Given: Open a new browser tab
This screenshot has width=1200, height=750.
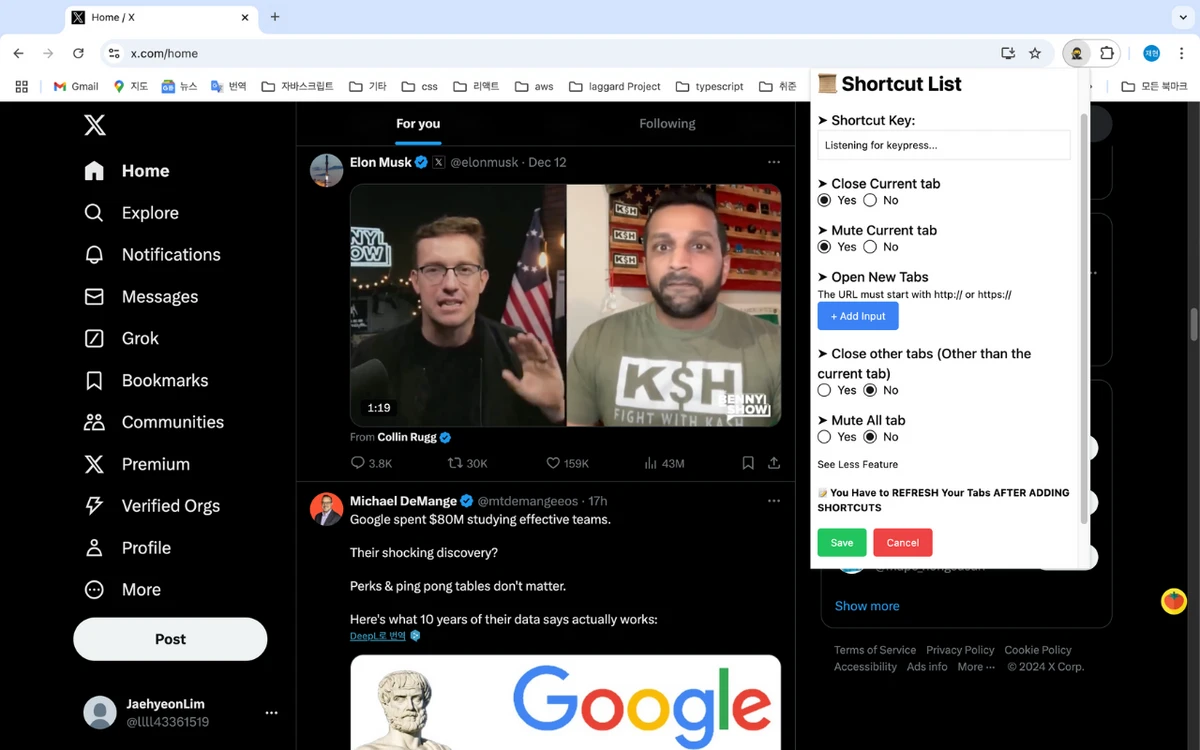Looking at the screenshot, I should 275,17.
